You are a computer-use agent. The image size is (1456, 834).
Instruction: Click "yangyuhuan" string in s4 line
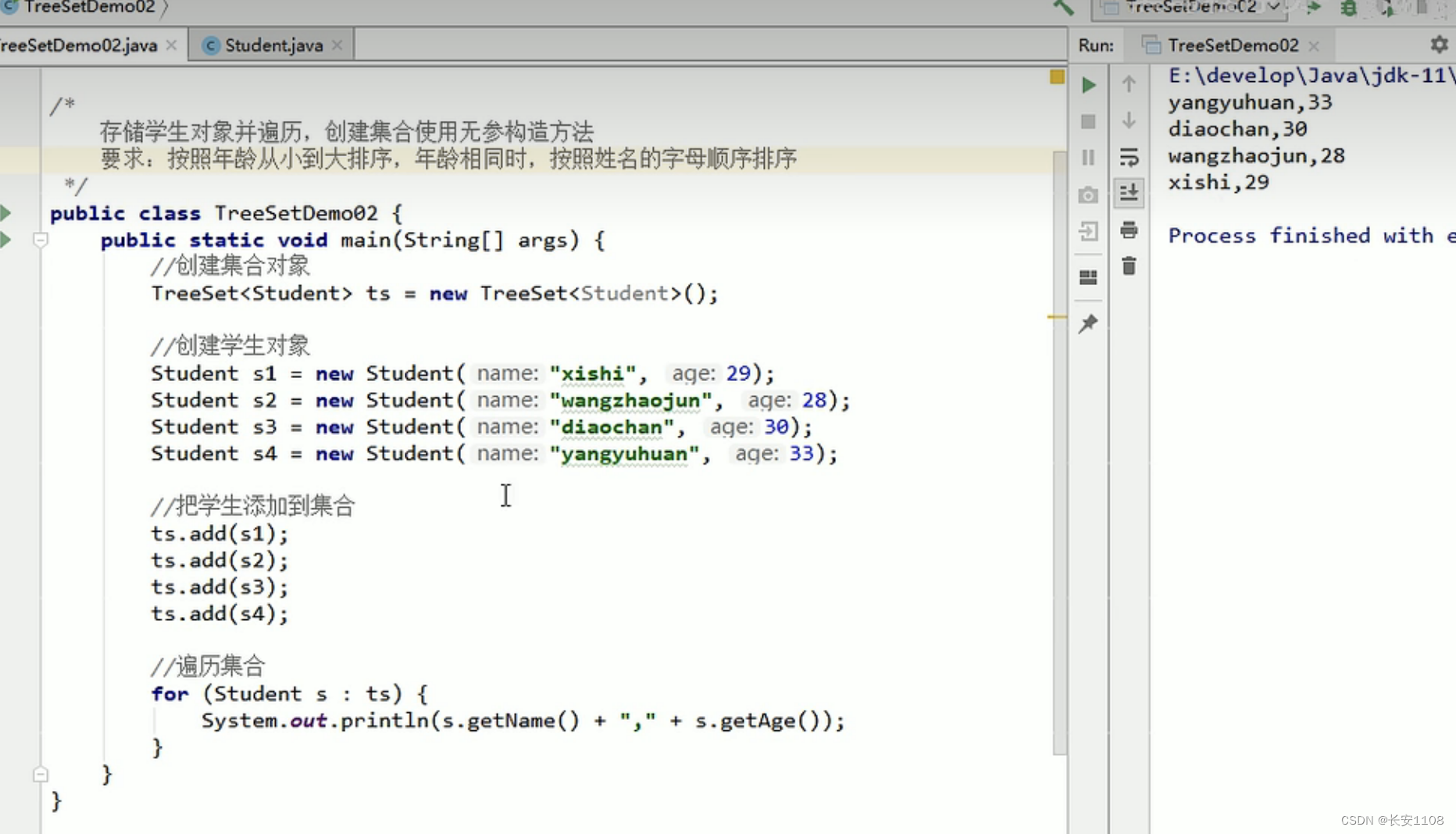[x=625, y=454]
